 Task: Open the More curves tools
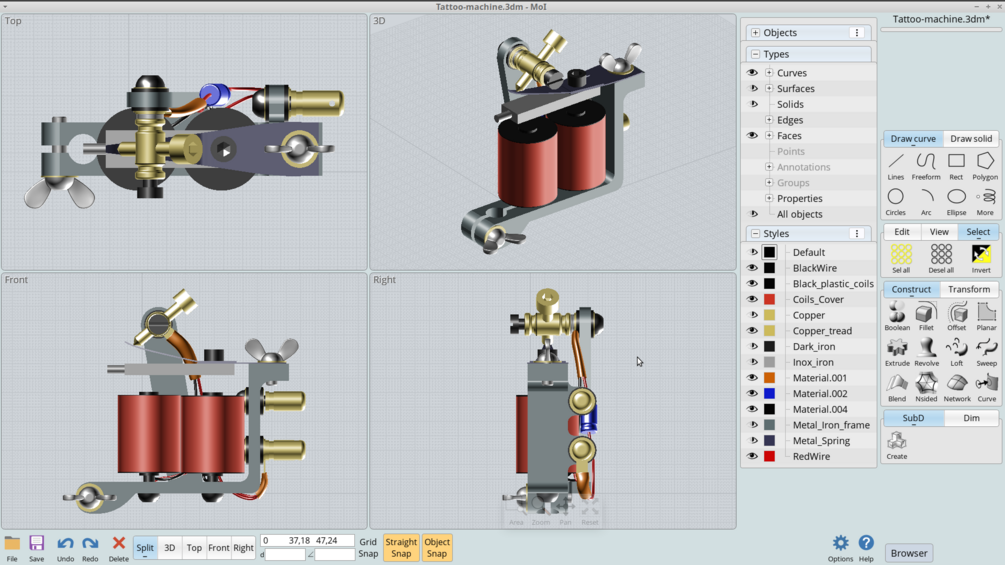point(985,202)
